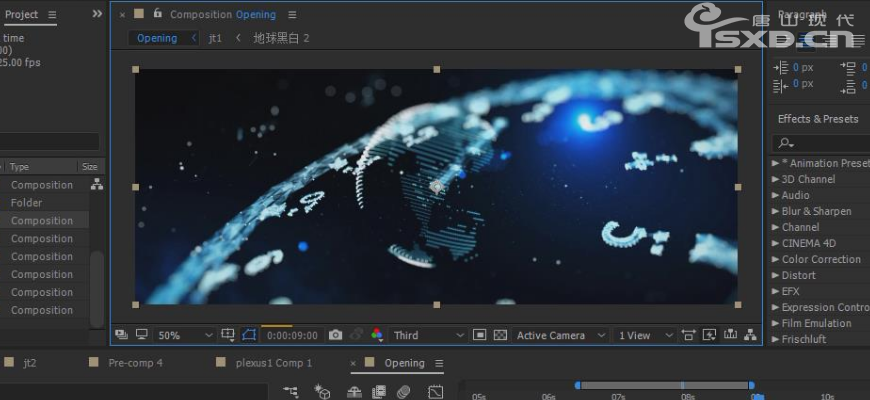
Task: Expand Audio effects category
Action: click(x=776, y=195)
